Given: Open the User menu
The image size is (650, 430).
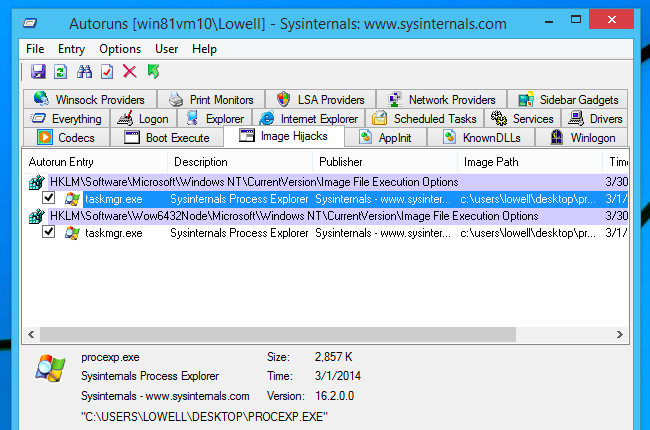Looking at the screenshot, I should (x=166, y=49).
